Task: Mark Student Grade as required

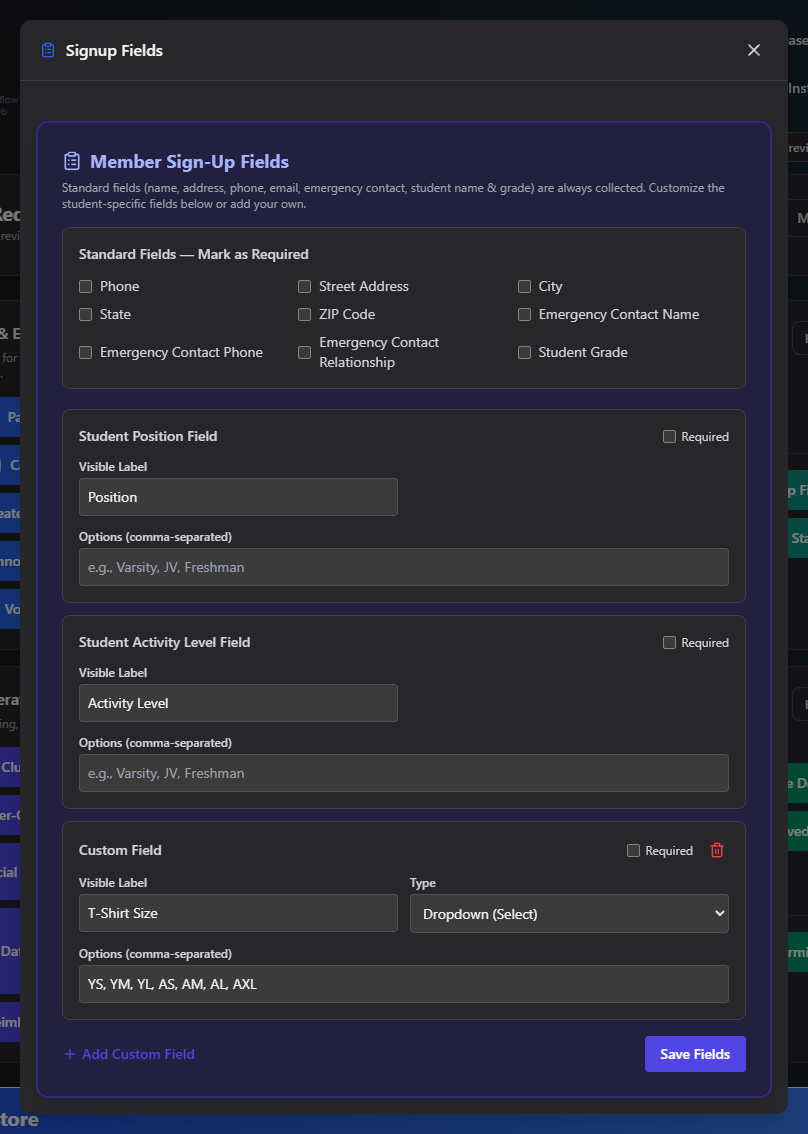Action: [x=524, y=352]
